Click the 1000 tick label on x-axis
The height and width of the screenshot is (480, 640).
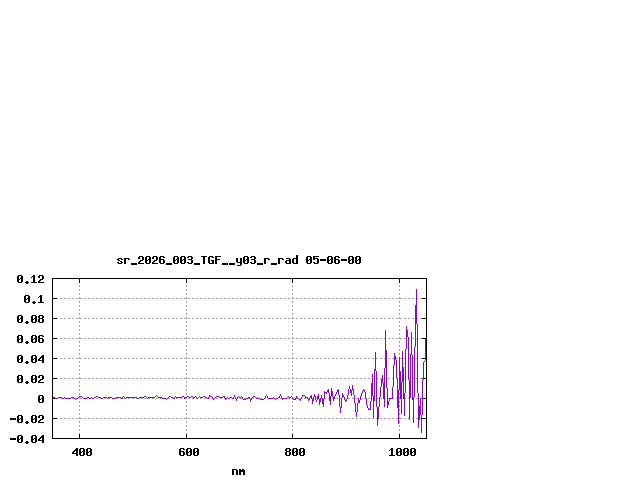click(x=400, y=452)
